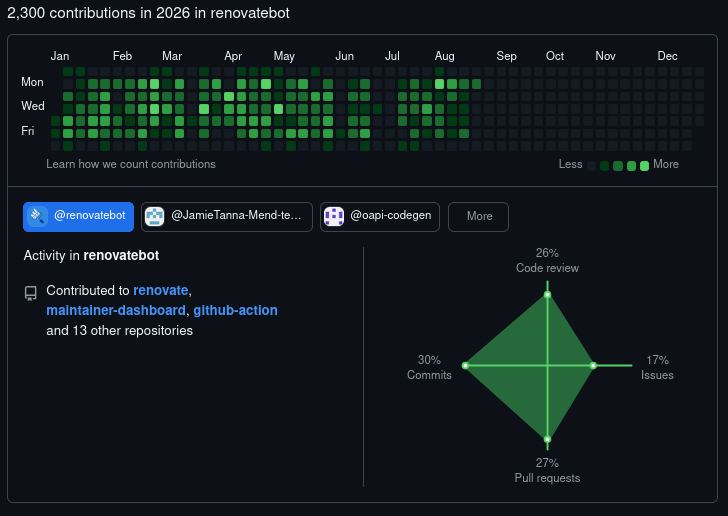728x516 pixels.
Task: Click the oapi-codegen avatar icon
Action: tap(333, 216)
